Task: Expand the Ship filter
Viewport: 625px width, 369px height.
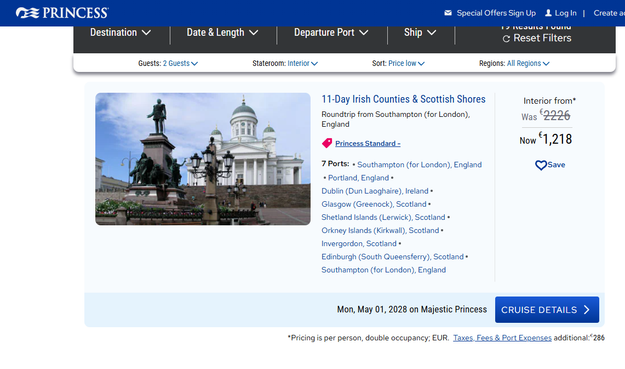Action: 420,33
